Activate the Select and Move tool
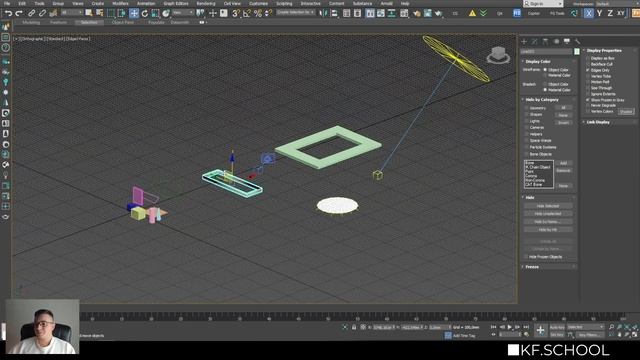The height and width of the screenshot is (360, 640). 133,13
